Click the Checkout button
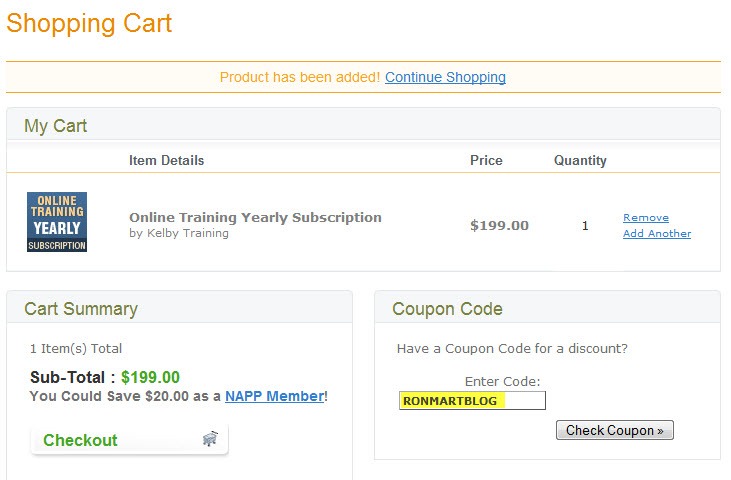 pos(129,439)
